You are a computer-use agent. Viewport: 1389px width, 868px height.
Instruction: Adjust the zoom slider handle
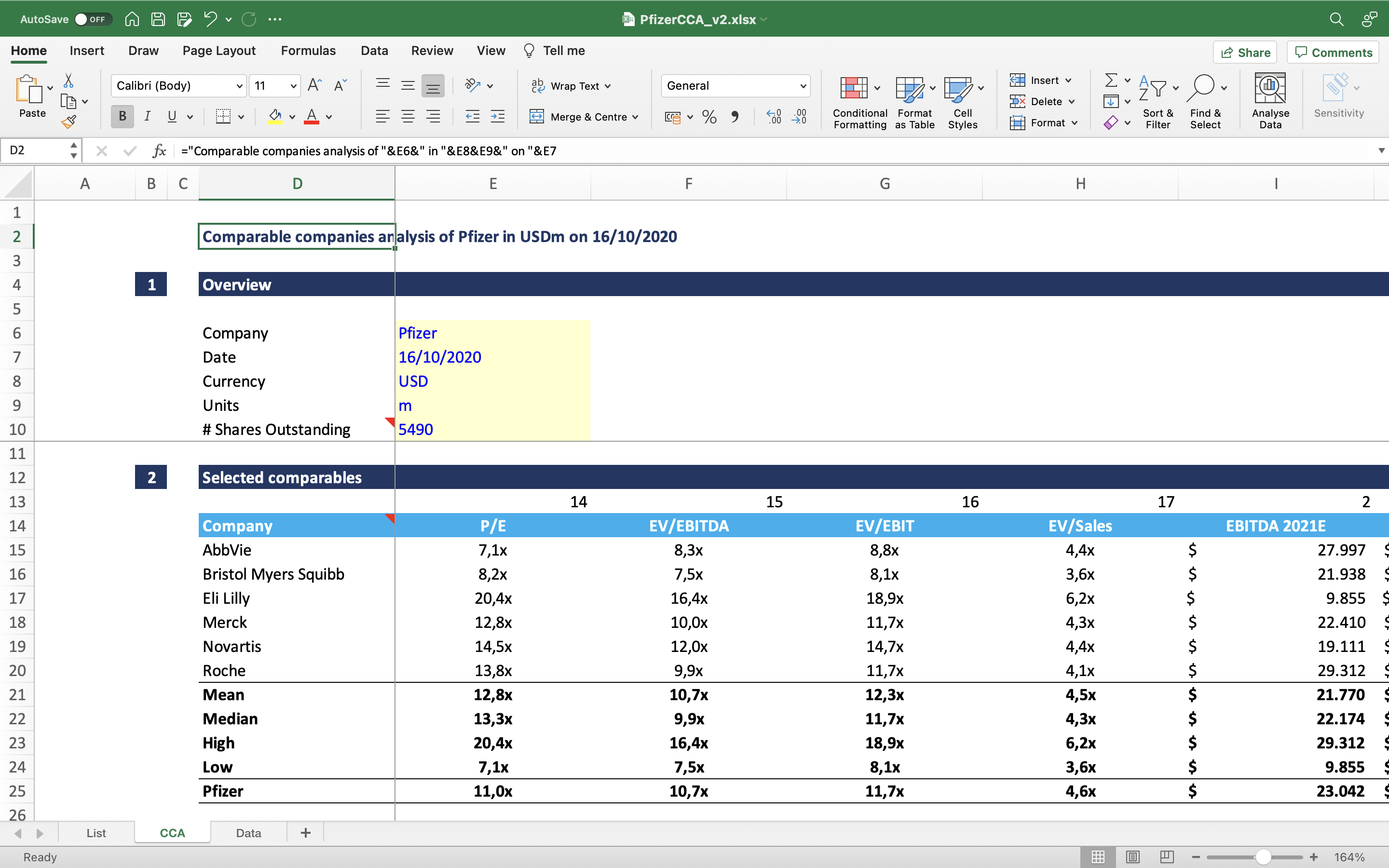[1263, 857]
